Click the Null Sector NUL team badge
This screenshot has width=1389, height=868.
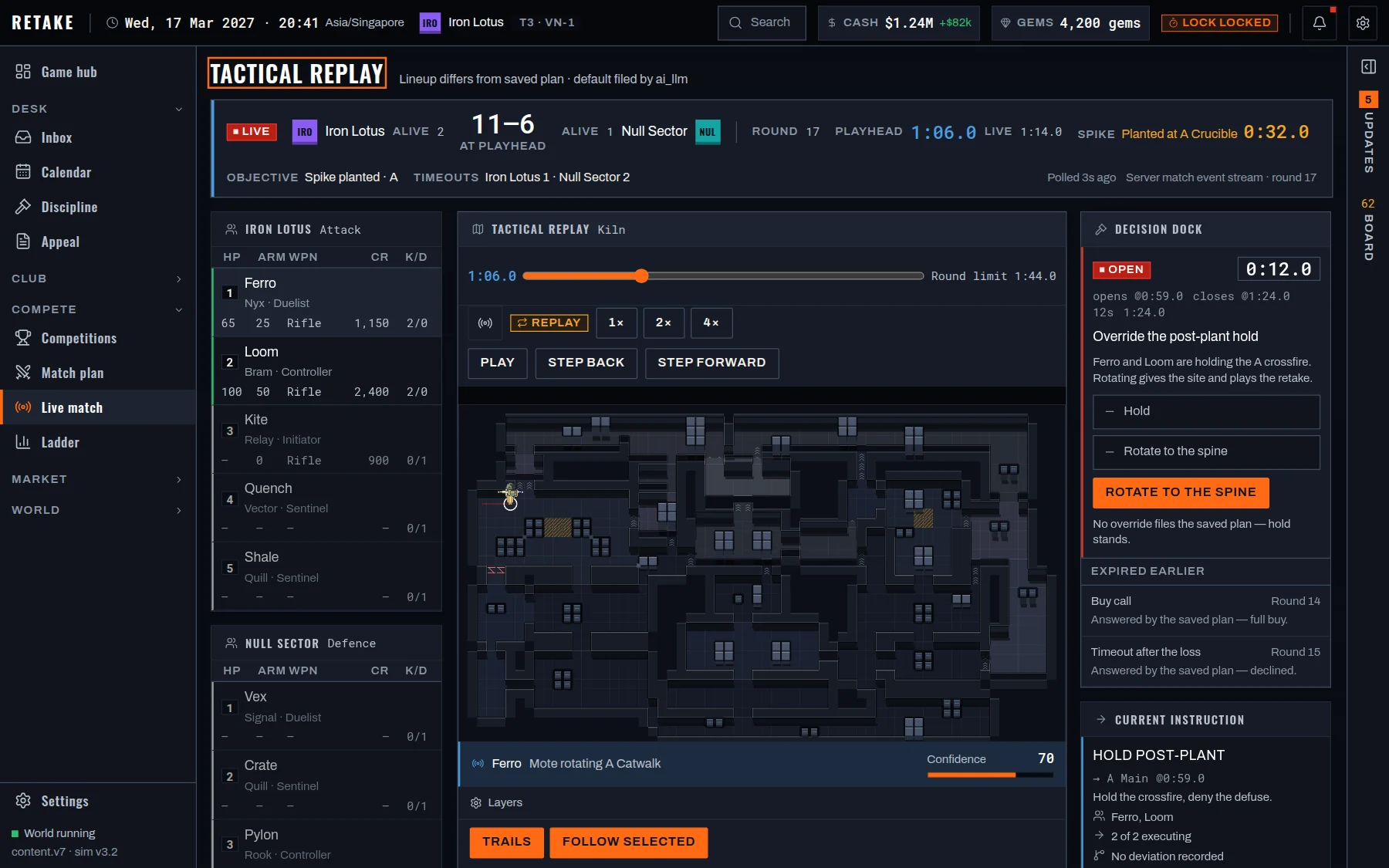708,132
